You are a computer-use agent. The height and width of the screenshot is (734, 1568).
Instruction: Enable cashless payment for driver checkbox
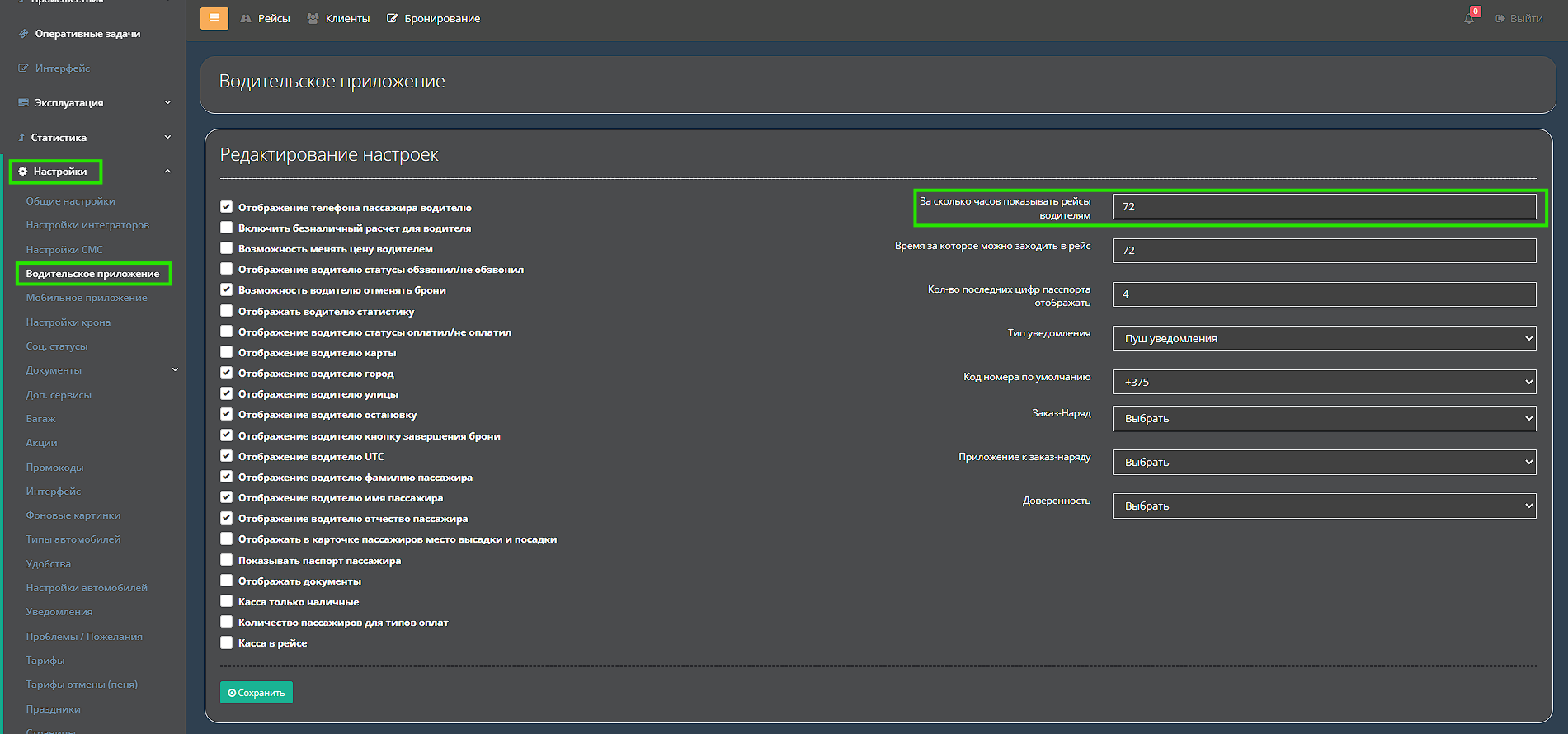coord(226,228)
